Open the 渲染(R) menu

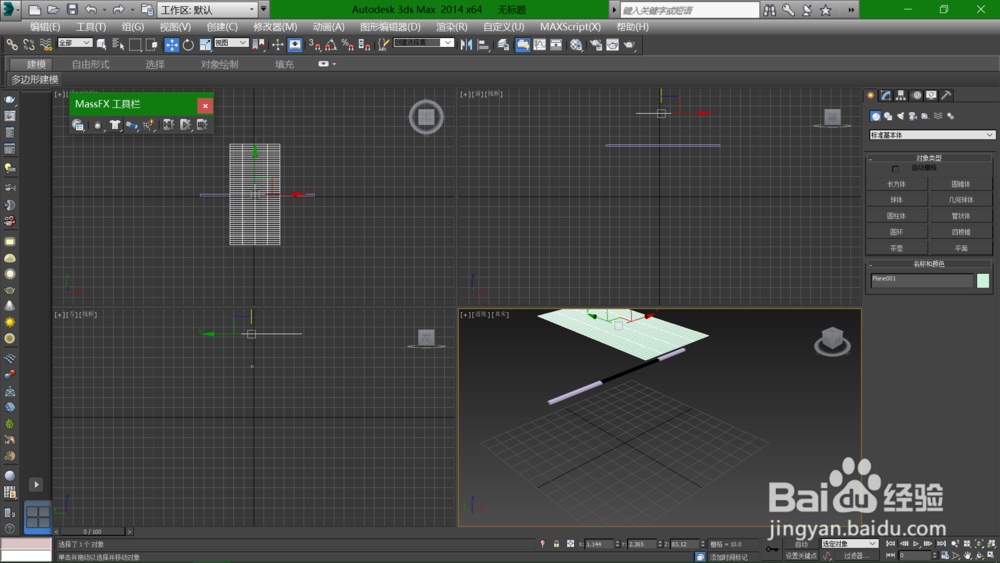[452, 27]
